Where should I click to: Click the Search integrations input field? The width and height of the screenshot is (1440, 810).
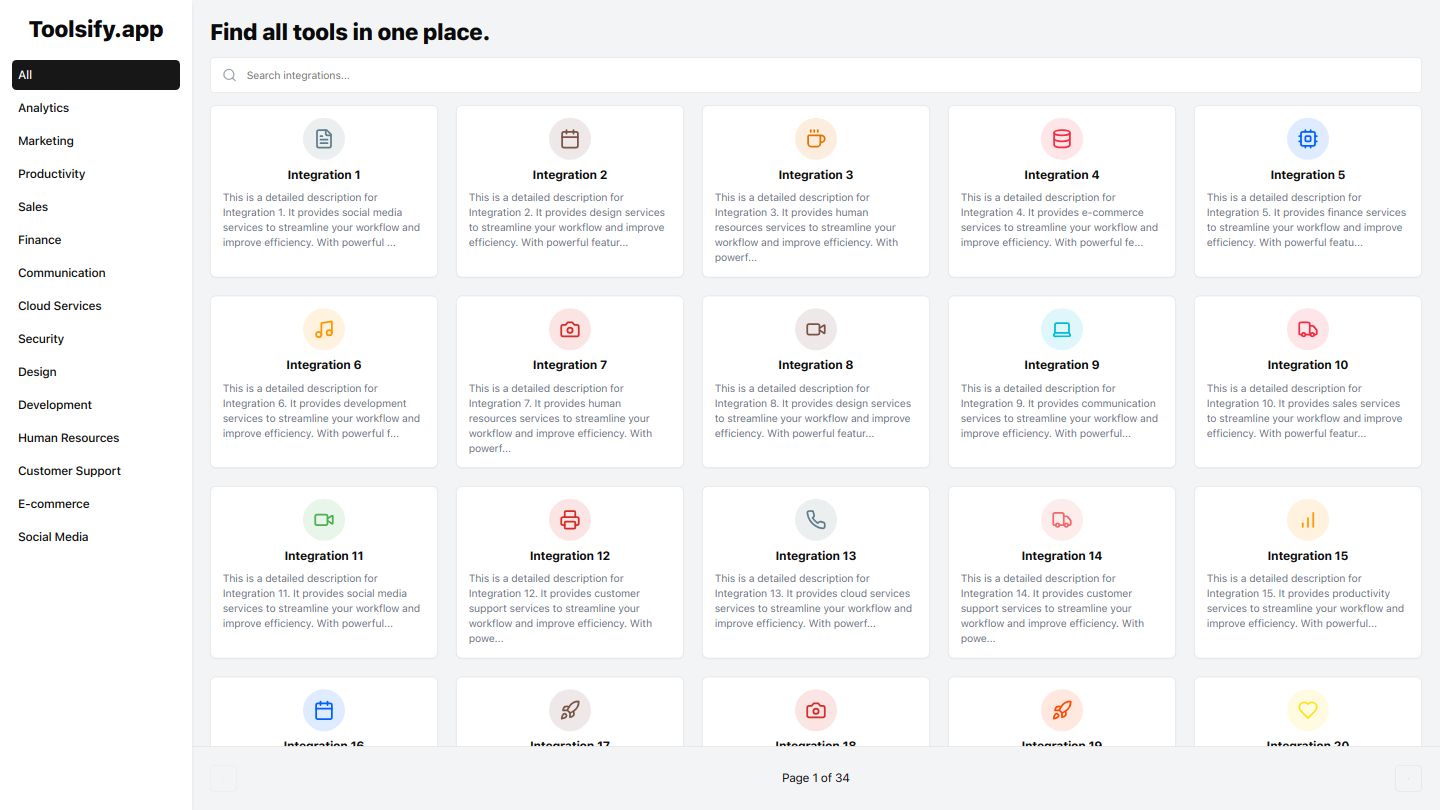[816, 75]
